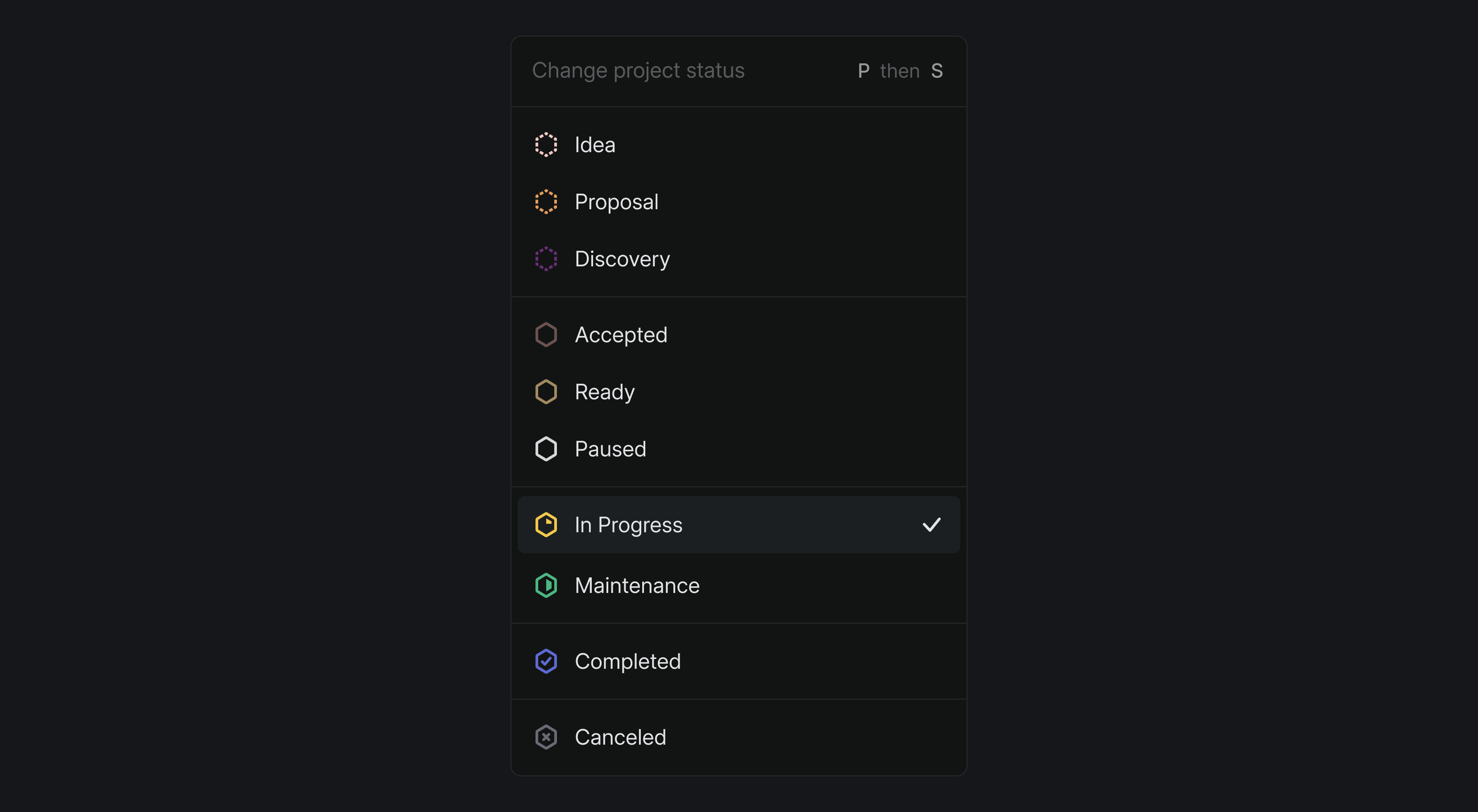Select the Idea status icon

coord(546,144)
